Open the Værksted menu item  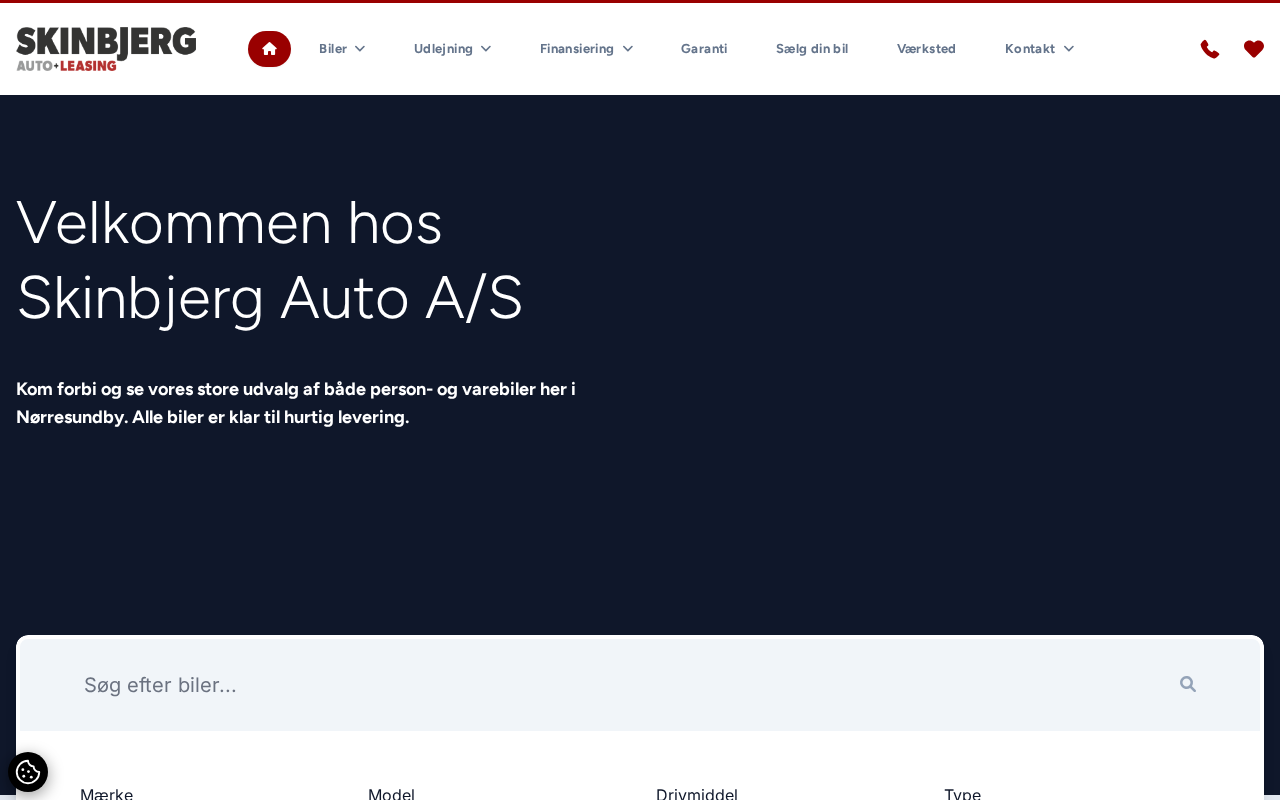tap(926, 49)
